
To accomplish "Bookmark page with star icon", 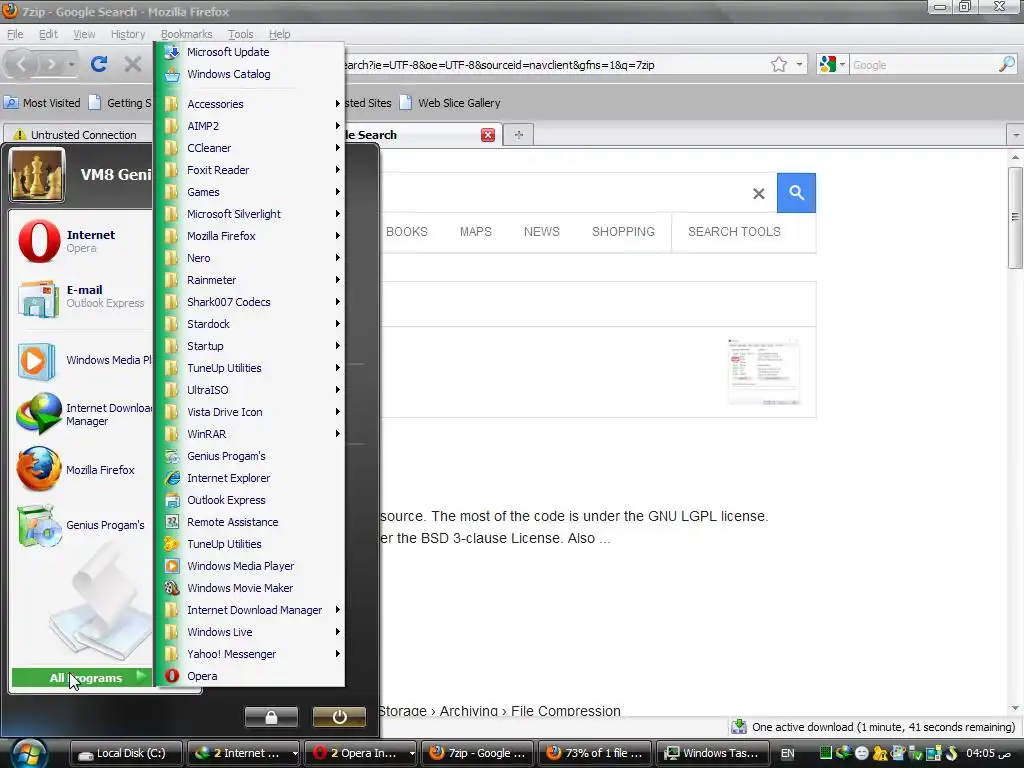I will (778, 64).
